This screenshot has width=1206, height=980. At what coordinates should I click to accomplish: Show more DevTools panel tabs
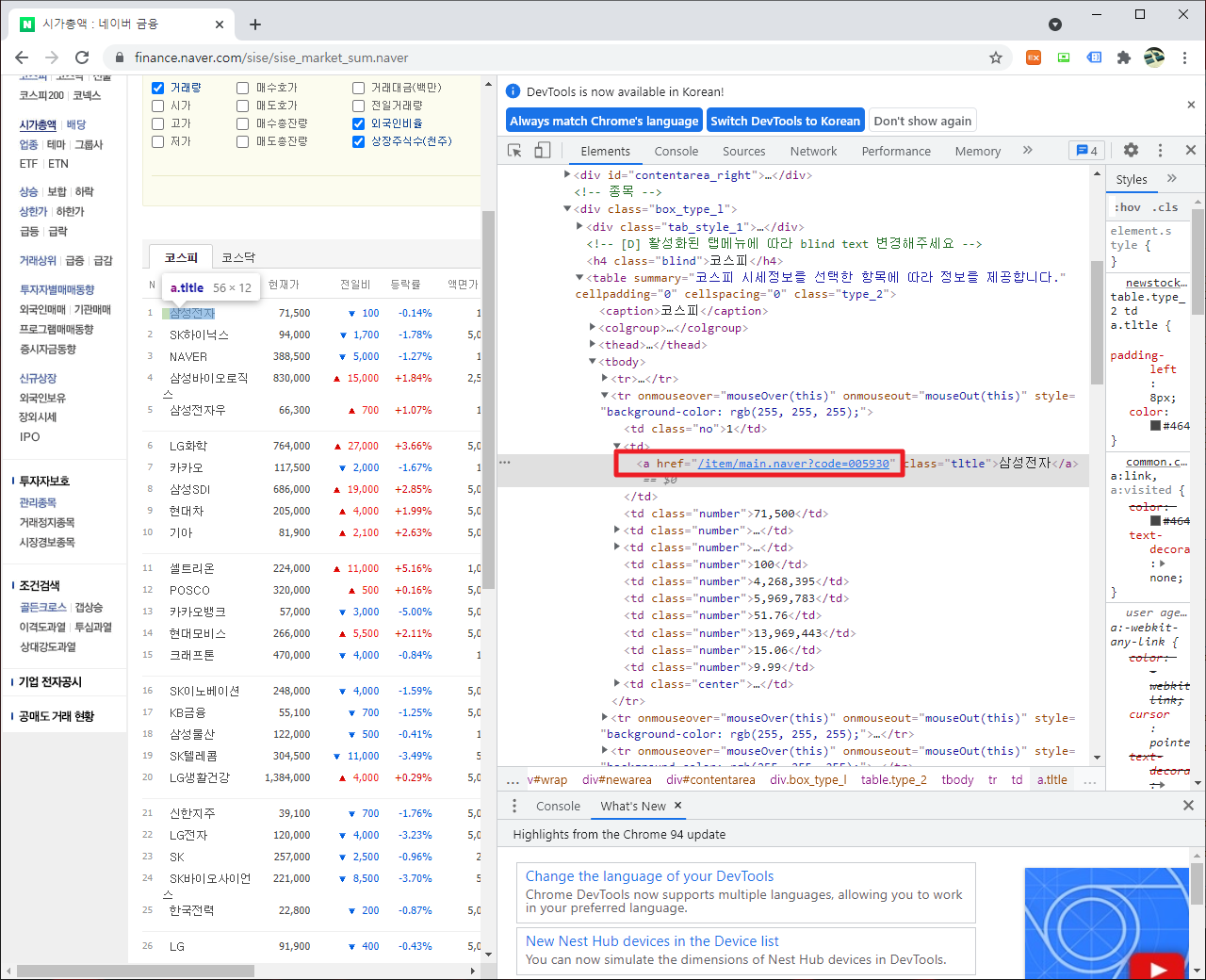(x=1028, y=150)
